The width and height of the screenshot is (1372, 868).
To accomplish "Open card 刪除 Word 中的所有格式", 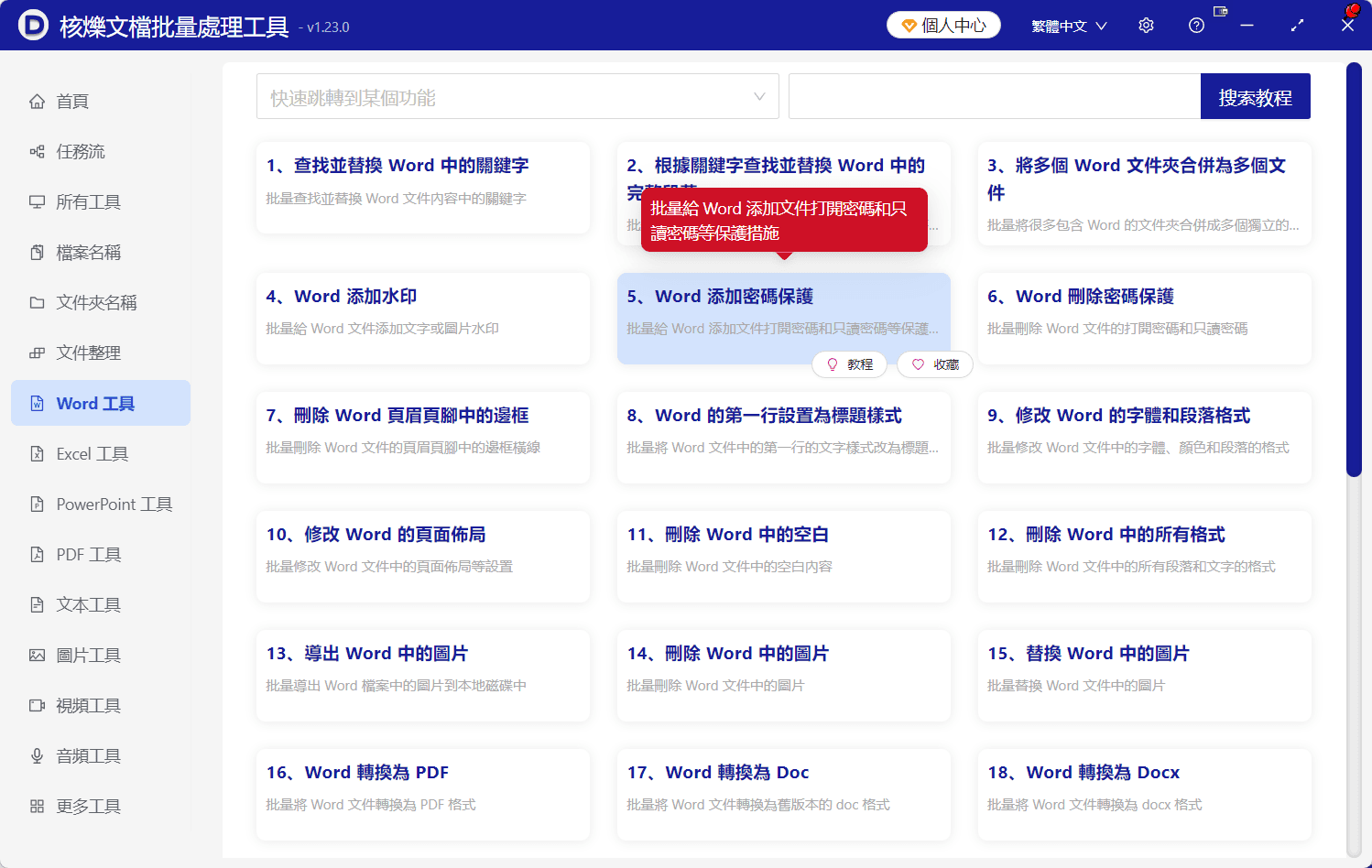I will (1145, 557).
